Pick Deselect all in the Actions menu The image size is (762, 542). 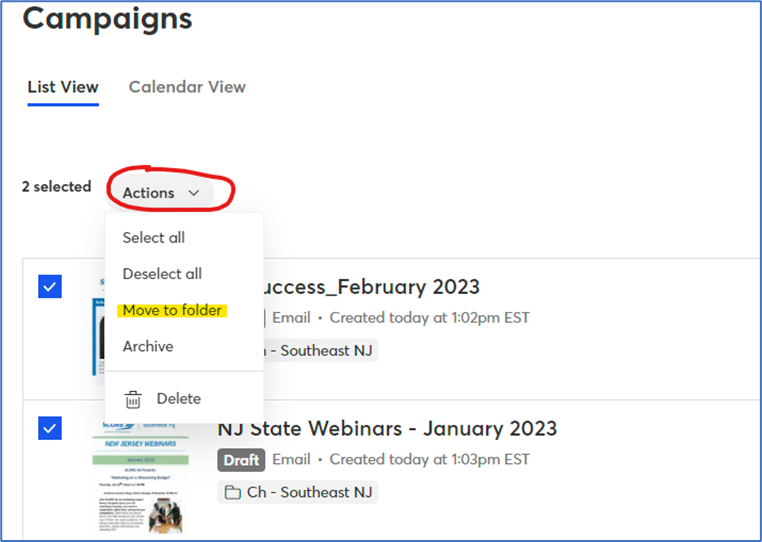(162, 274)
